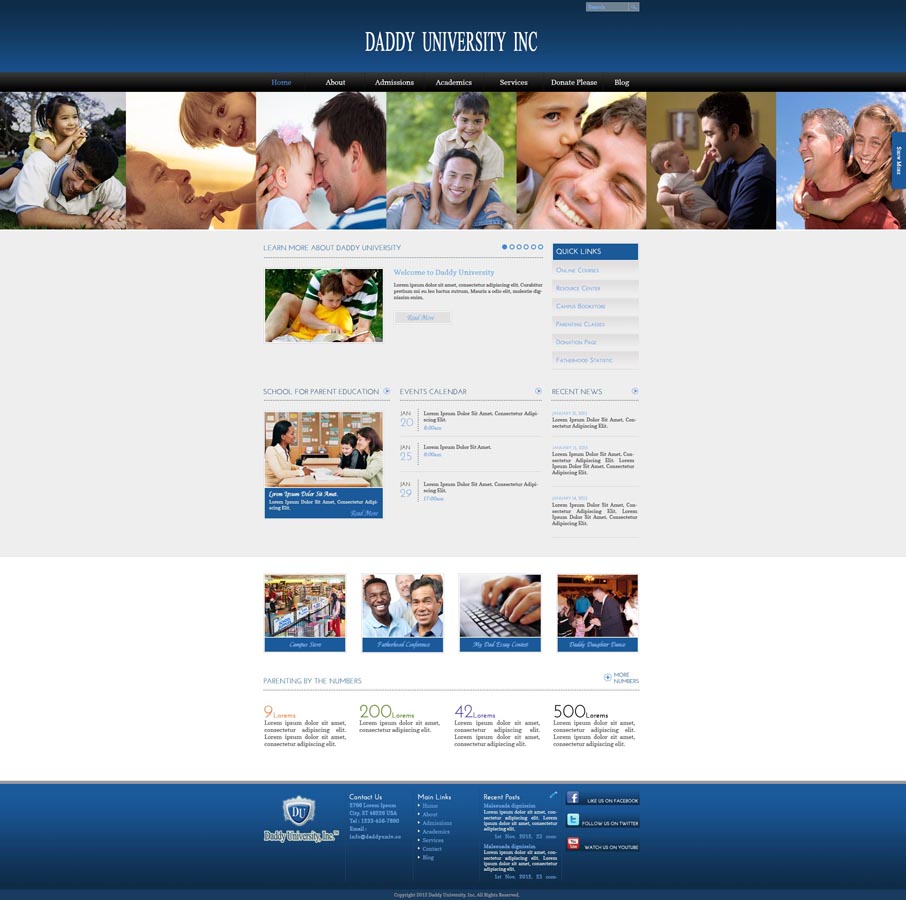Click the JAN 20 calendar date badge
The image size is (906, 900).
point(404,420)
